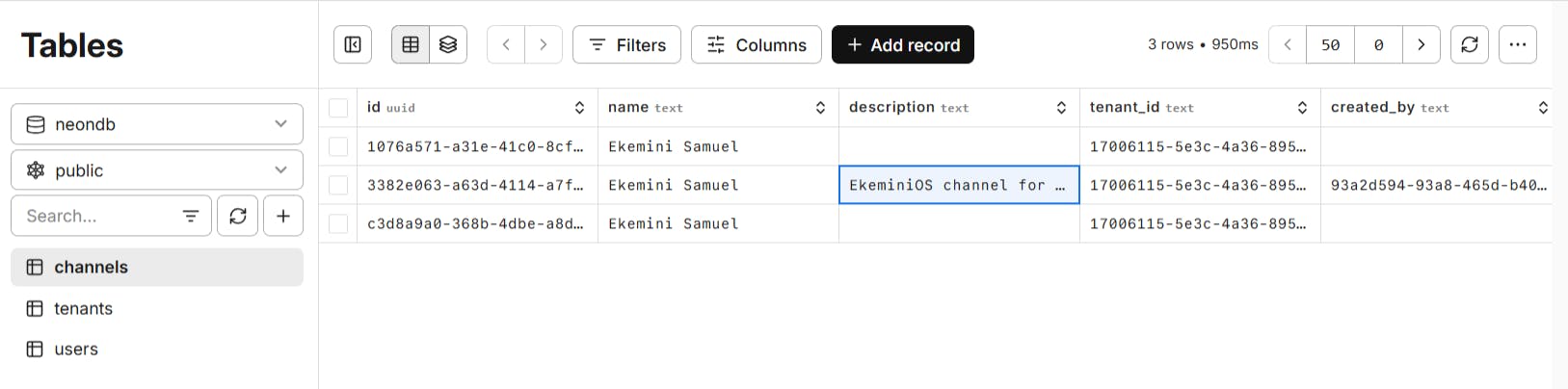The height and width of the screenshot is (389, 1568).
Task: Click the Add record button
Action: tap(903, 44)
